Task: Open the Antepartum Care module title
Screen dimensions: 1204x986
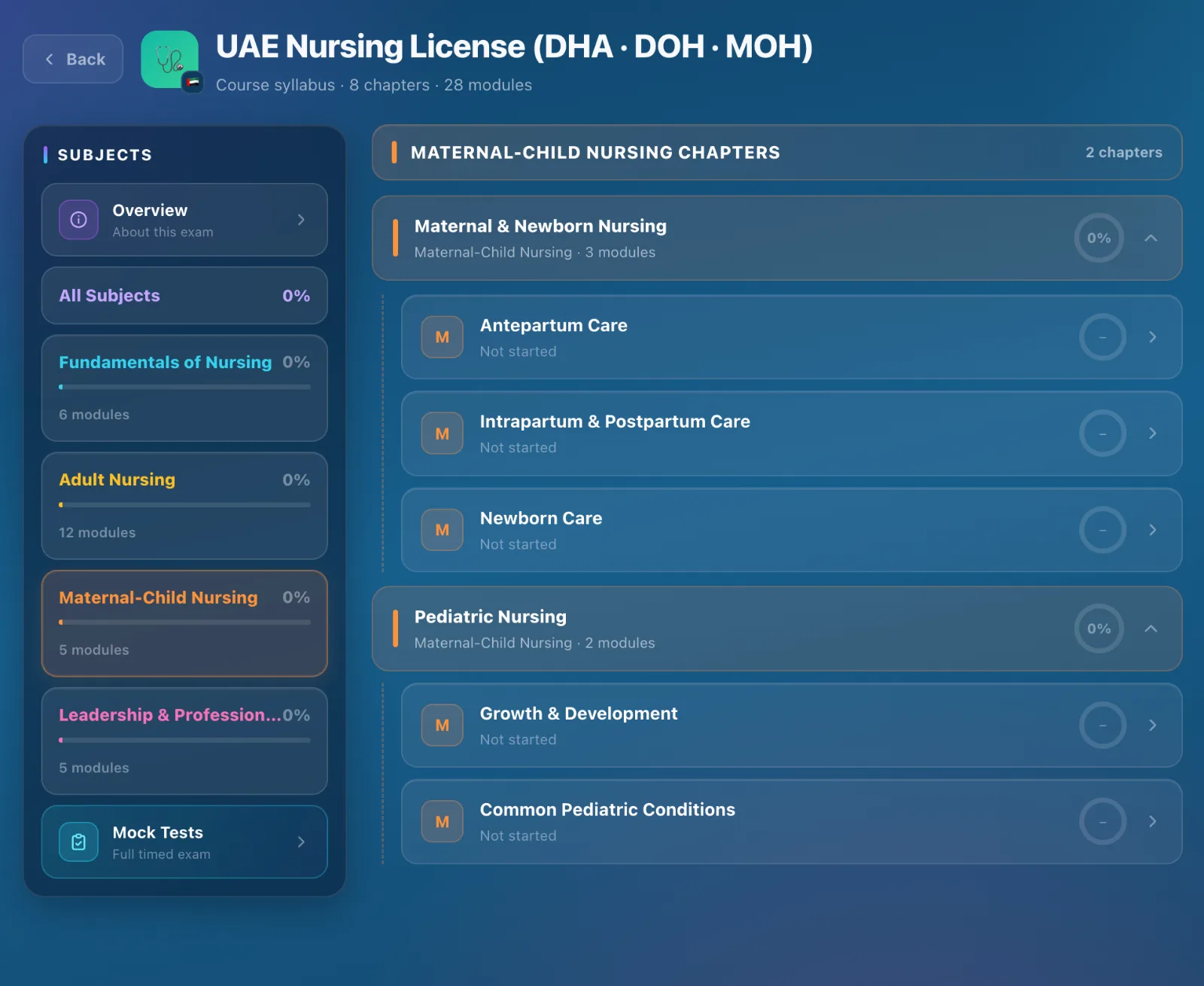Action: click(554, 326)
